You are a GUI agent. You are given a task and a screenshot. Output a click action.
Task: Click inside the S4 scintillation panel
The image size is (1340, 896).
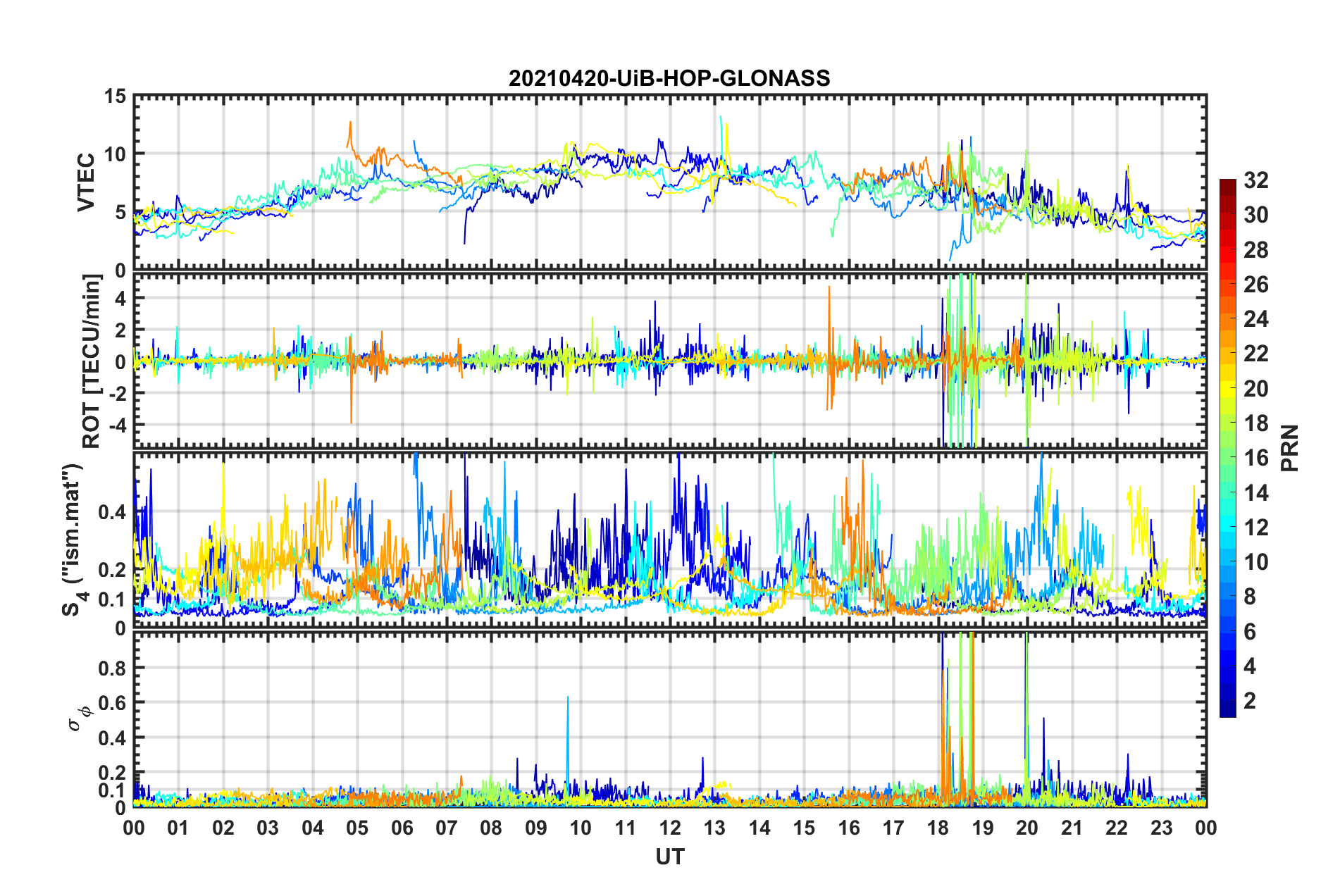point(670,540)
